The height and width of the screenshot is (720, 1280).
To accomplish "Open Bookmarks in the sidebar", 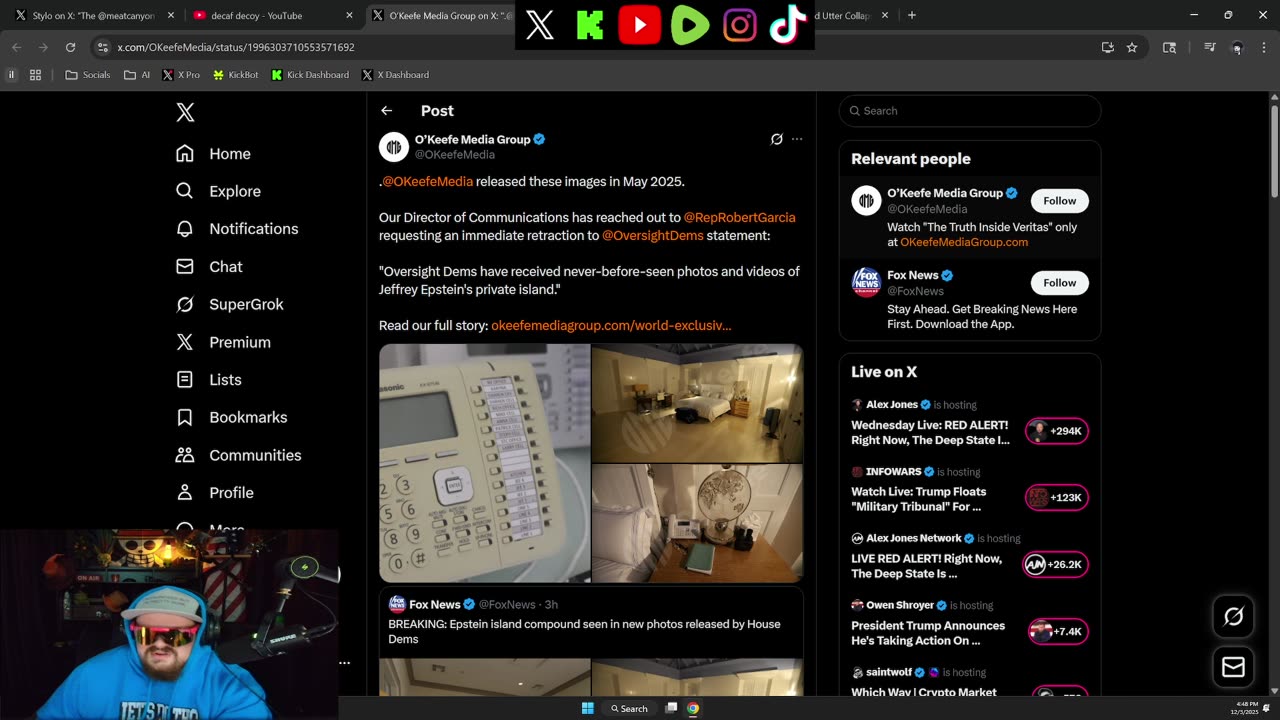I will [231, 417].
